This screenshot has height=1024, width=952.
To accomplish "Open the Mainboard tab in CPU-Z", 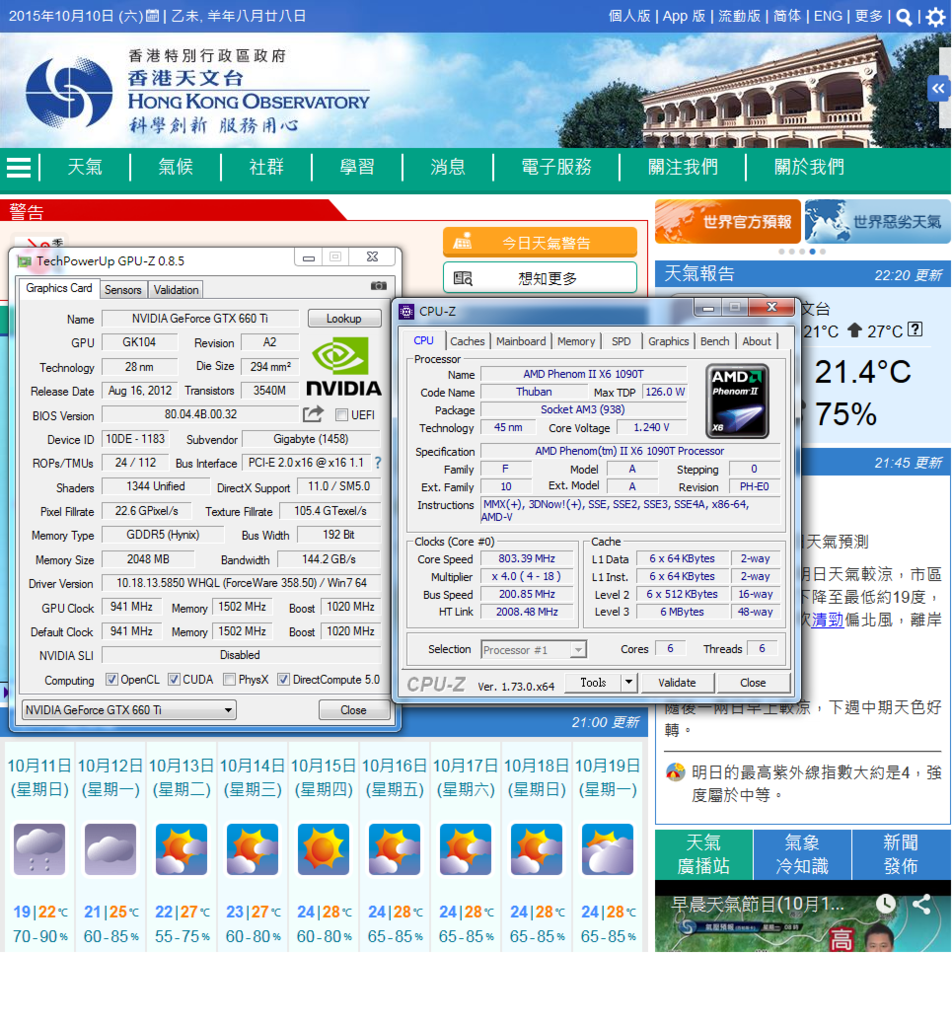I will tap(520, 341).
